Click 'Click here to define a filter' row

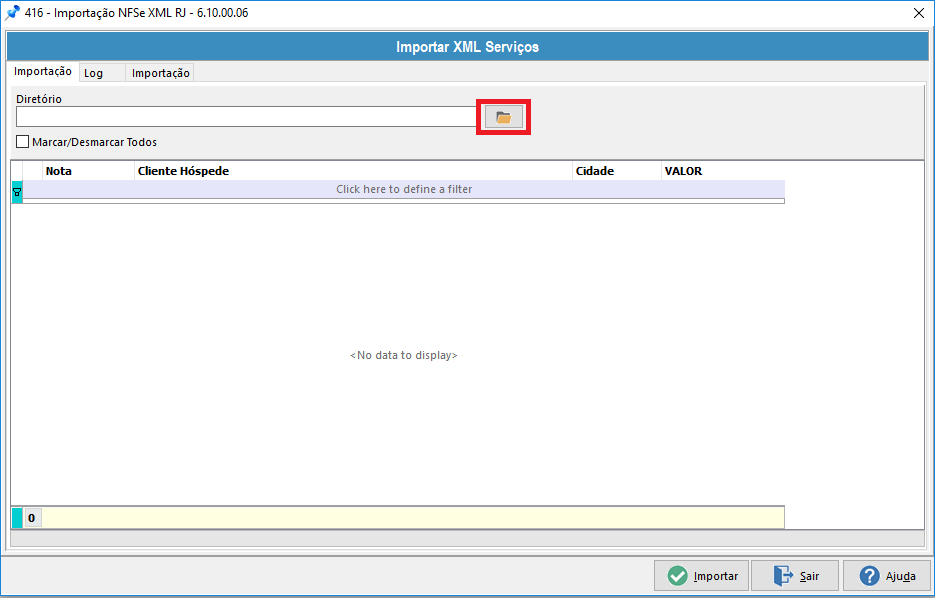tap(404, 189)
